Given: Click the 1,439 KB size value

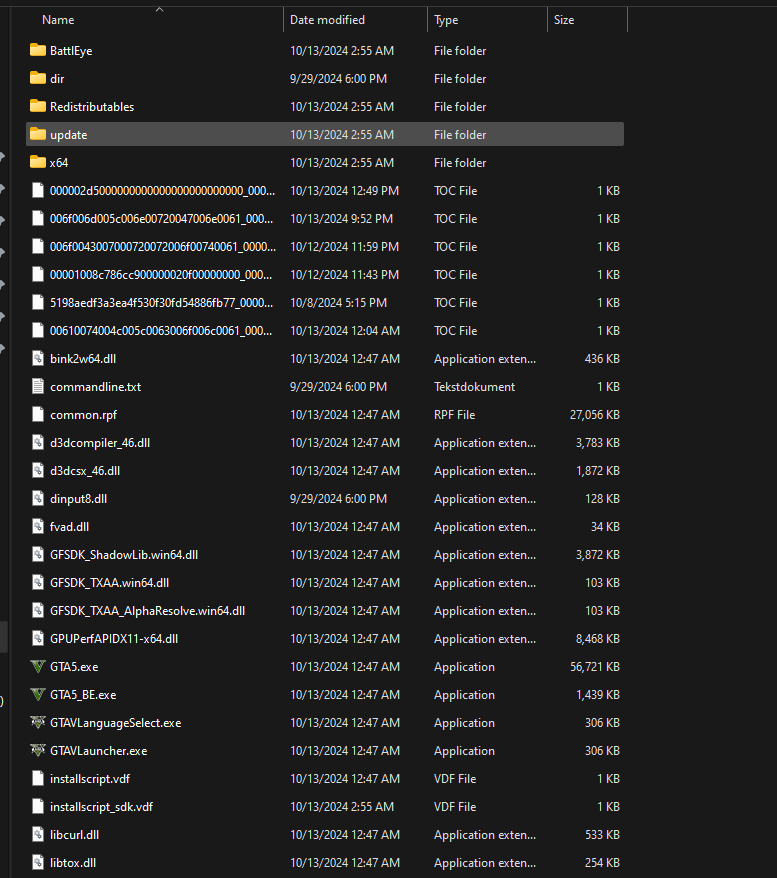Looking at the screenshot, I should (x=597, y=695).
